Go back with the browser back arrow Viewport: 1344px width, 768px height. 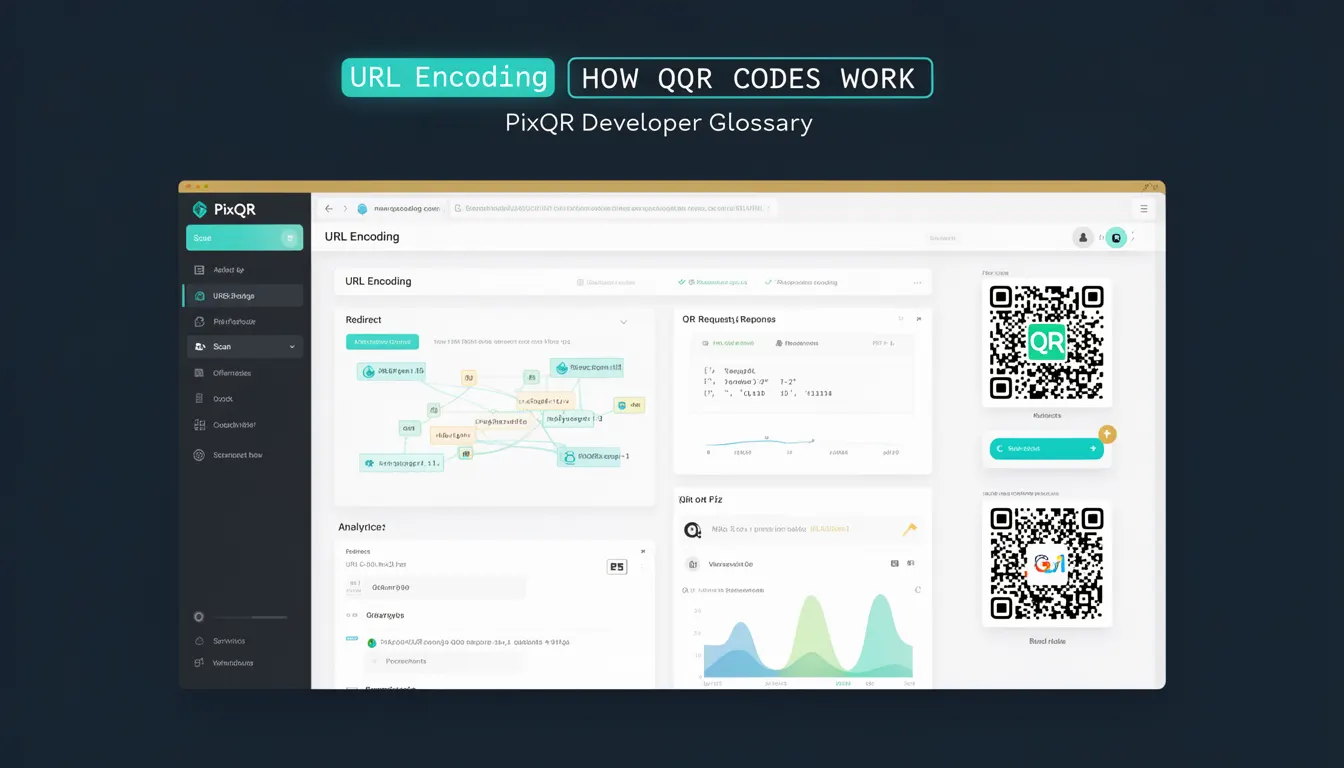(329, 208)
